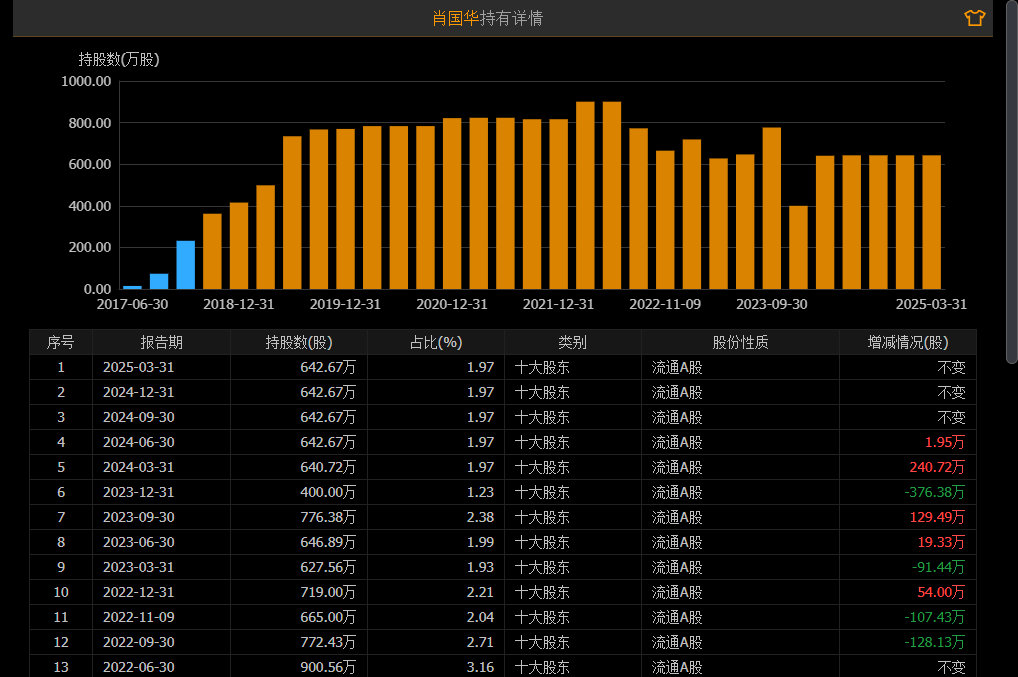The image size is (1018, 677).
Task: Click the vertical scrollbar thumb
Action: [1012, 182]
